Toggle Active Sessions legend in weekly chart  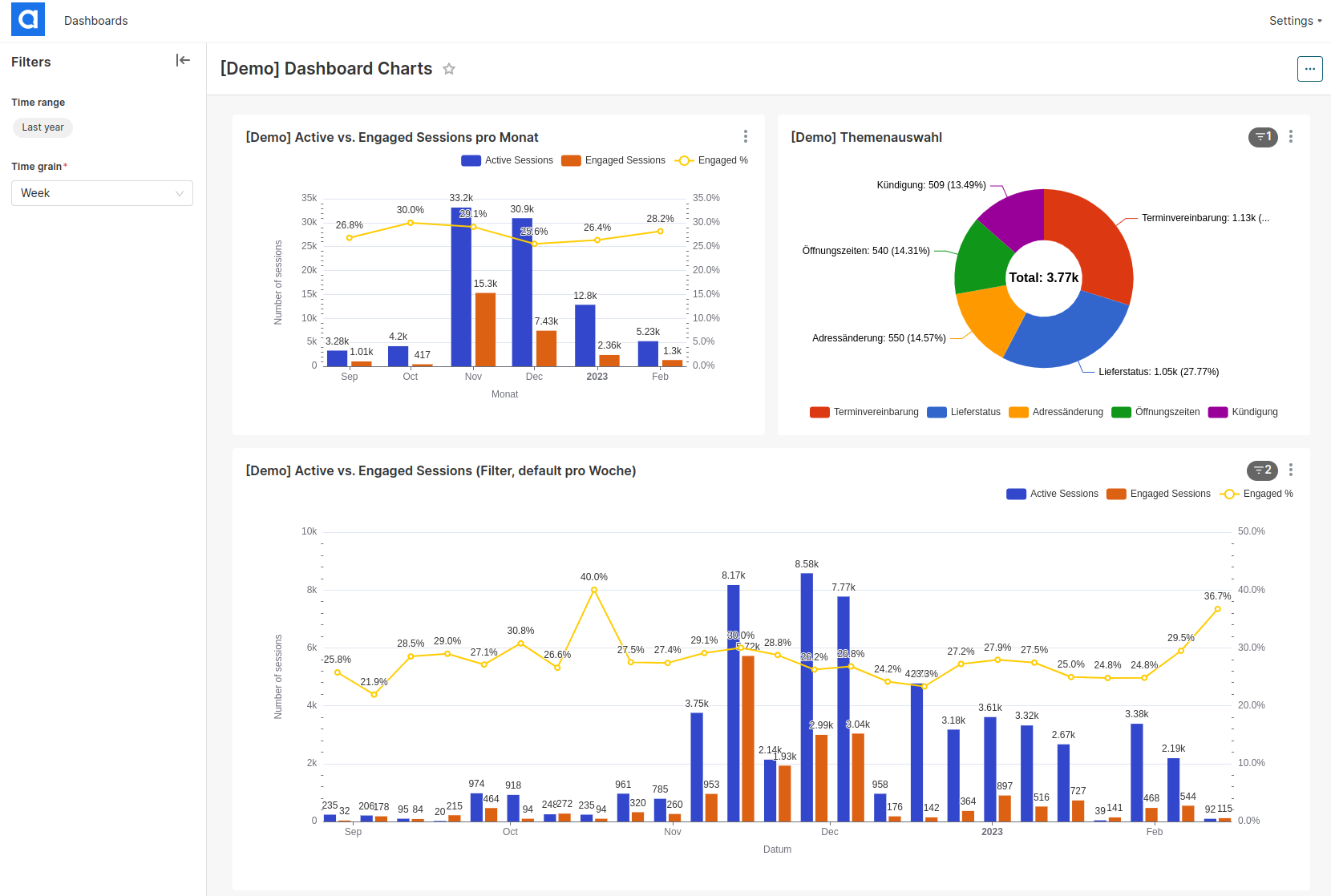click(x=1053, y=494)
